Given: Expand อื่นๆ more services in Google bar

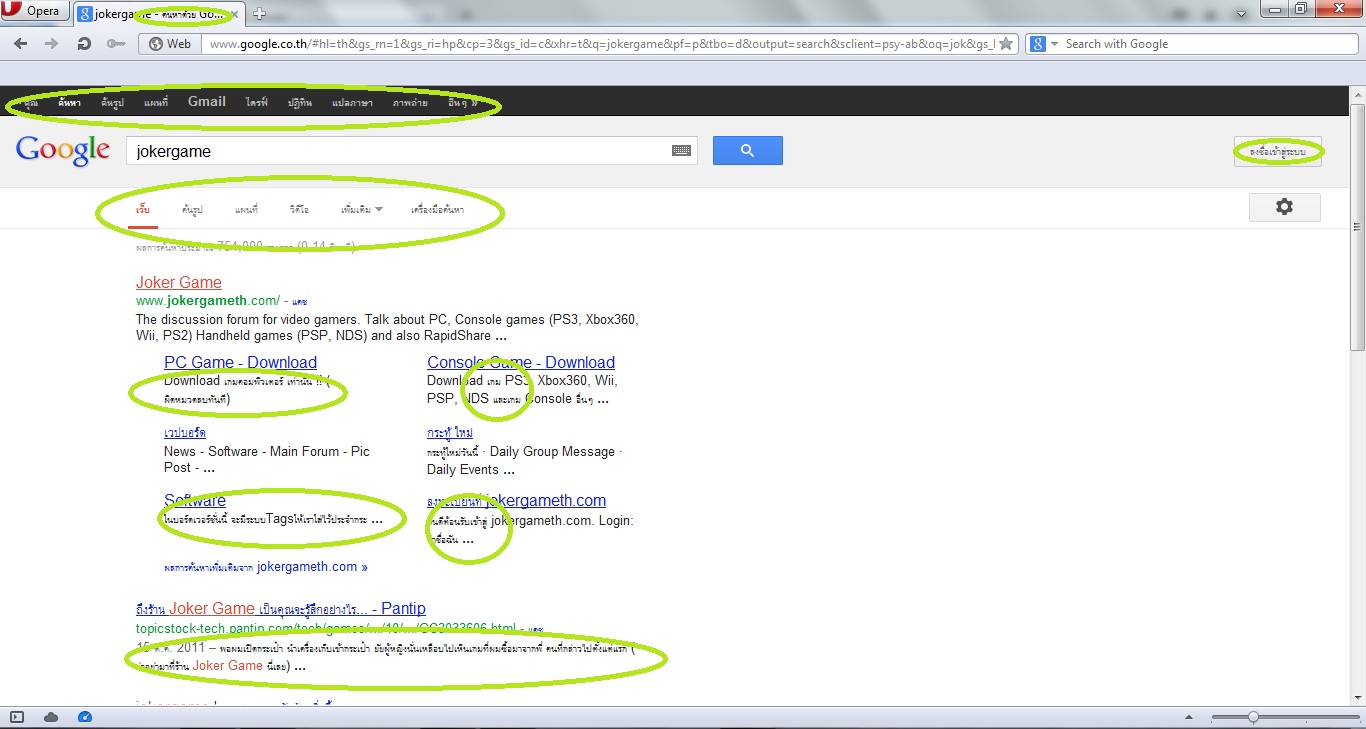Looking at the screenshot, I should (x=462, y=102).
